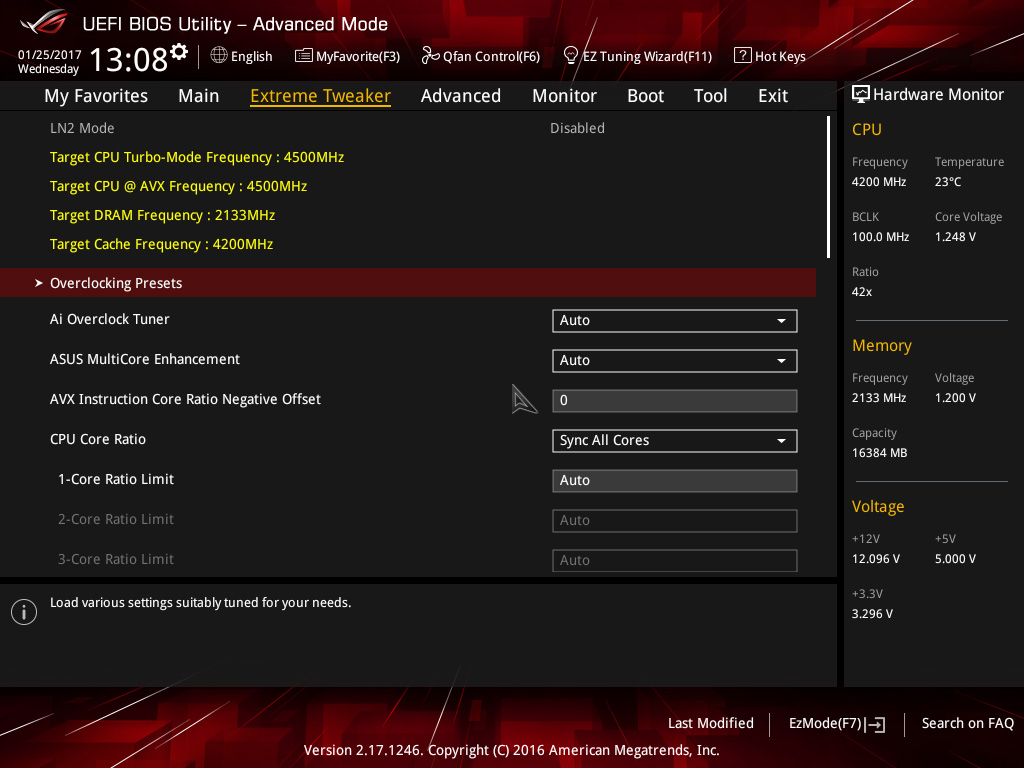Image resolution: width=1024 pixels, height=768 pixels.
Task: Show Hot Keys list
Action: (780, 56)
